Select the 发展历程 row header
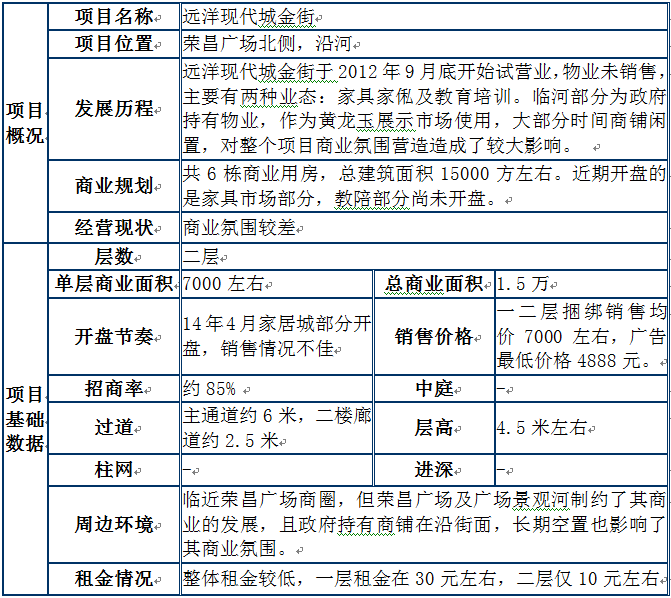671x598 pixels. [x=114, y=108]
